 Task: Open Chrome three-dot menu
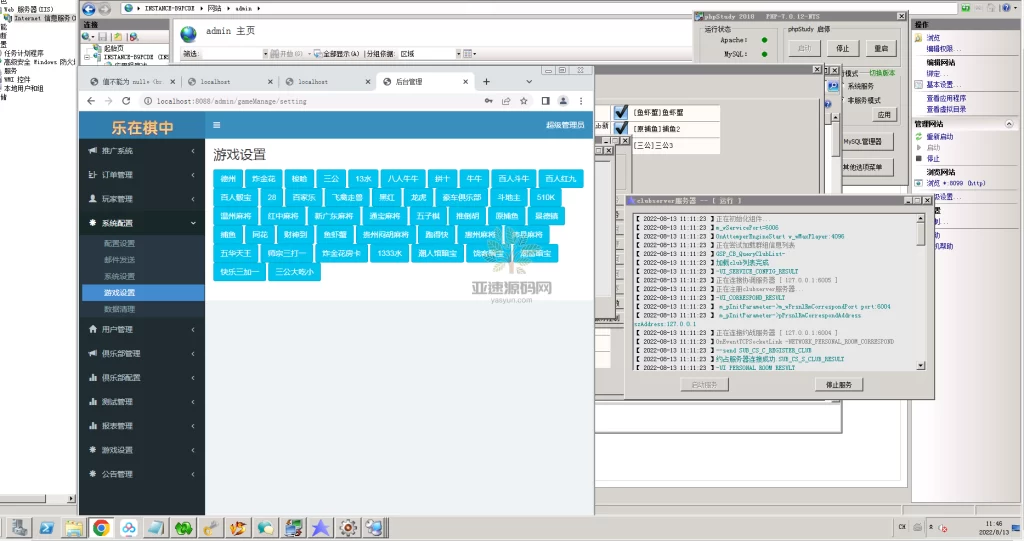point(581,101)
